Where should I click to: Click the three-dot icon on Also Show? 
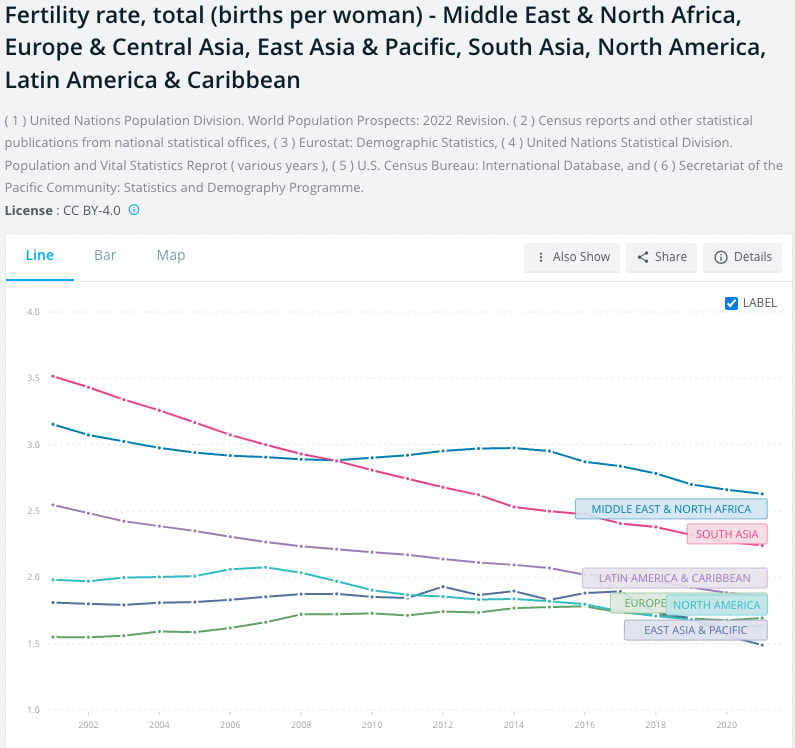point(541,257)
